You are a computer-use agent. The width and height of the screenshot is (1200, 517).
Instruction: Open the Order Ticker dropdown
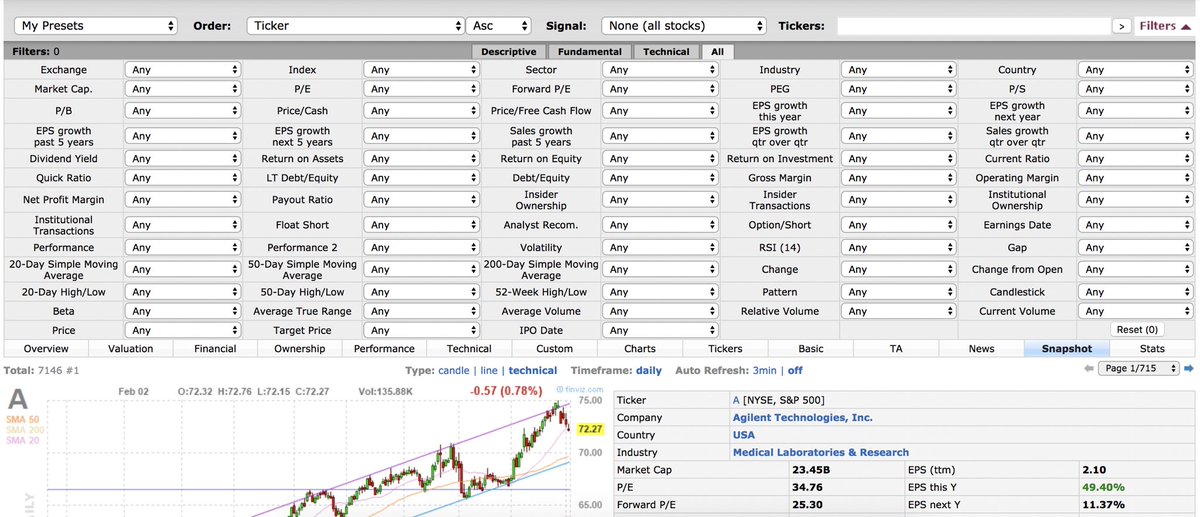pos(355,25)
